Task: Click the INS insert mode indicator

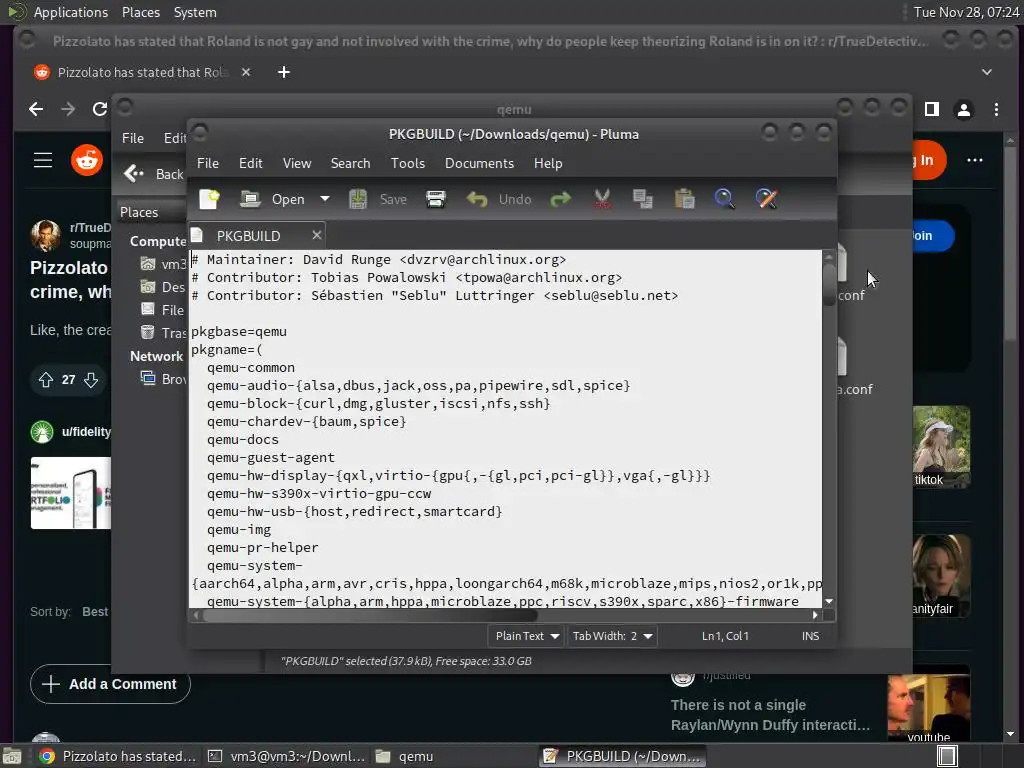Action: click(x=810, y=636)
